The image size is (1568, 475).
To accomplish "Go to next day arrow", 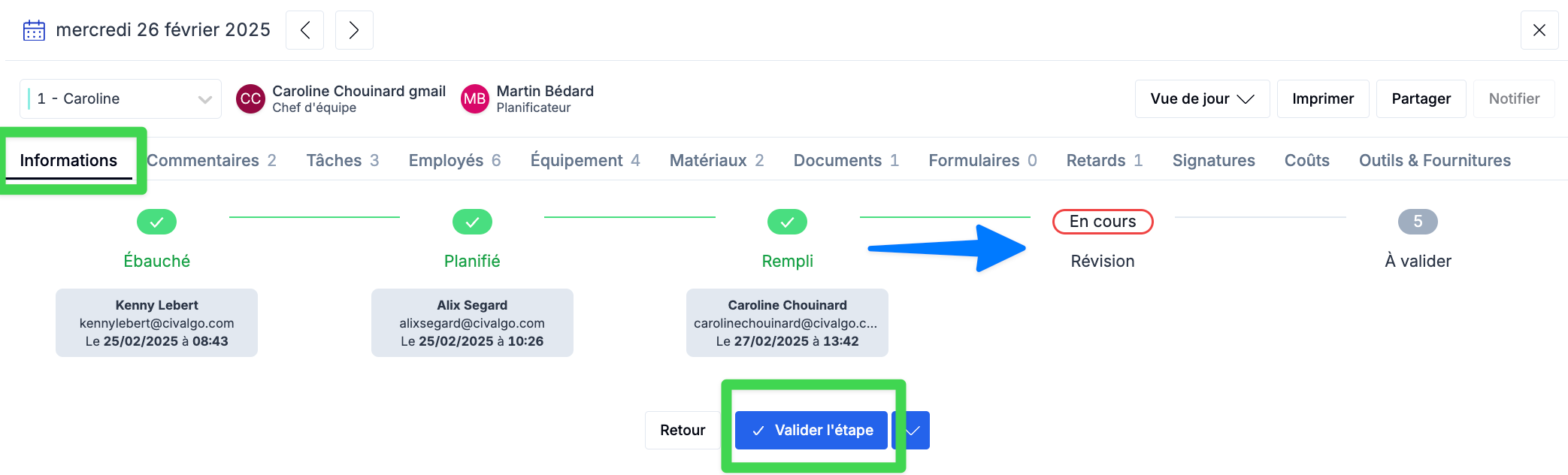I will tap(354, 30).
